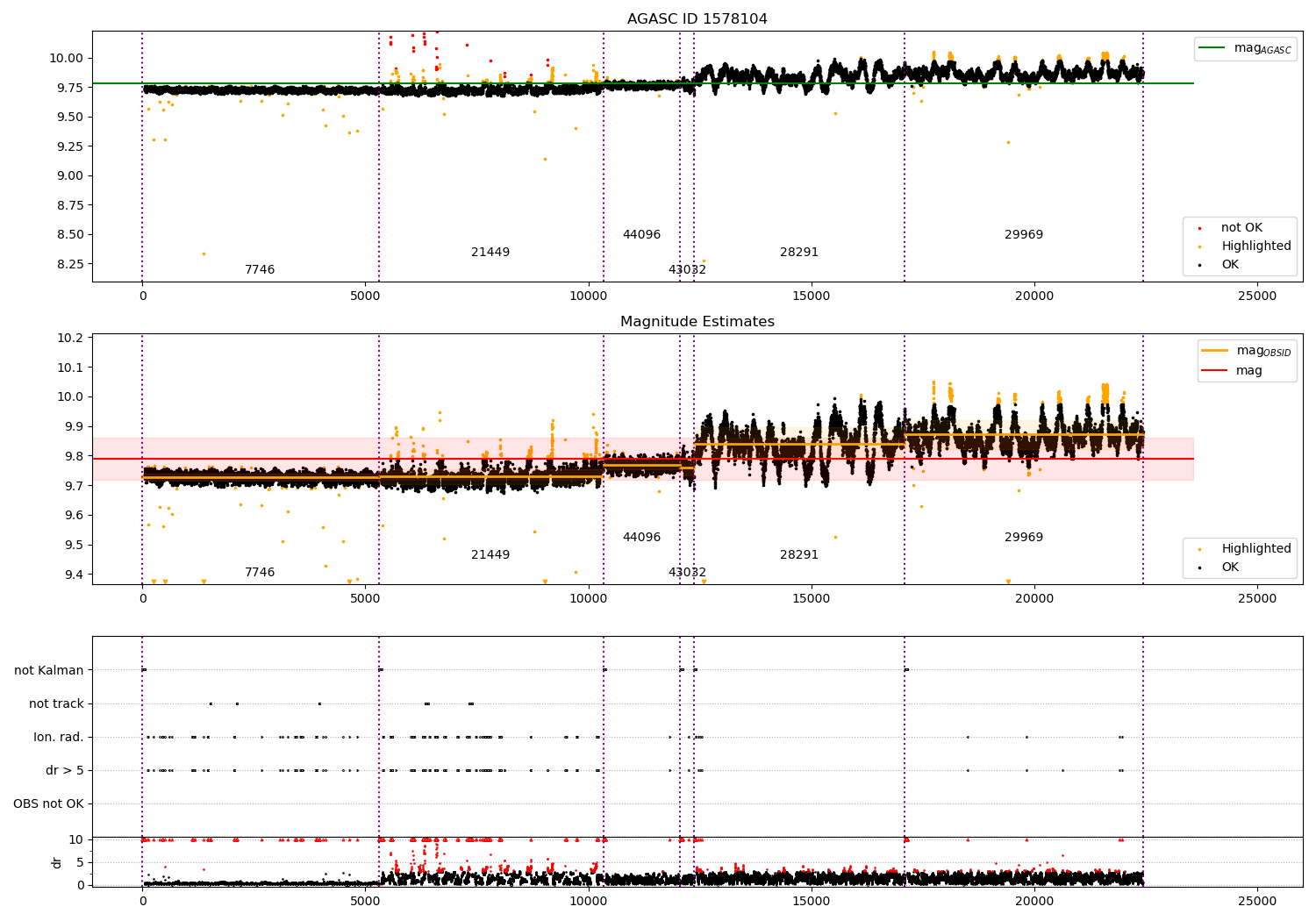This screenshot has width=1316, height=921.
Task: Click obsid label 43032 in Magnitude Estimates plot
Action: tap(687, 573)
